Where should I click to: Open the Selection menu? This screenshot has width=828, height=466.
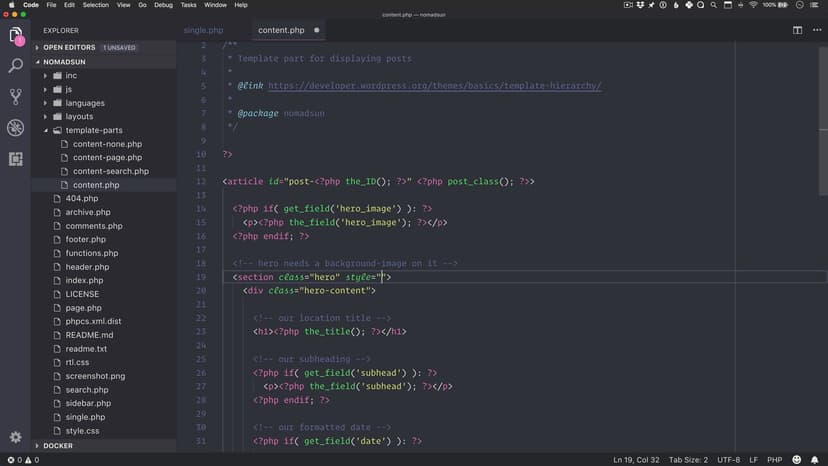pos(96,5)
